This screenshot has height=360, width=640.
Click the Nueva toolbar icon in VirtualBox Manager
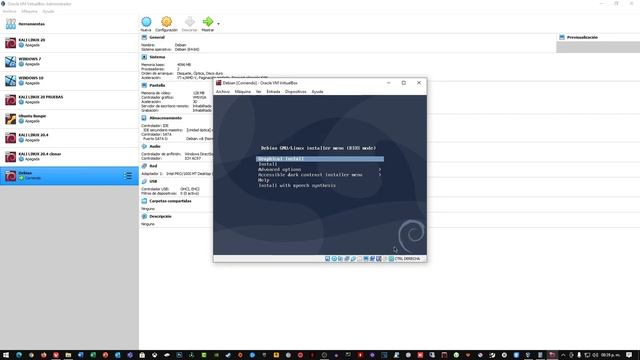coord(146,22)
